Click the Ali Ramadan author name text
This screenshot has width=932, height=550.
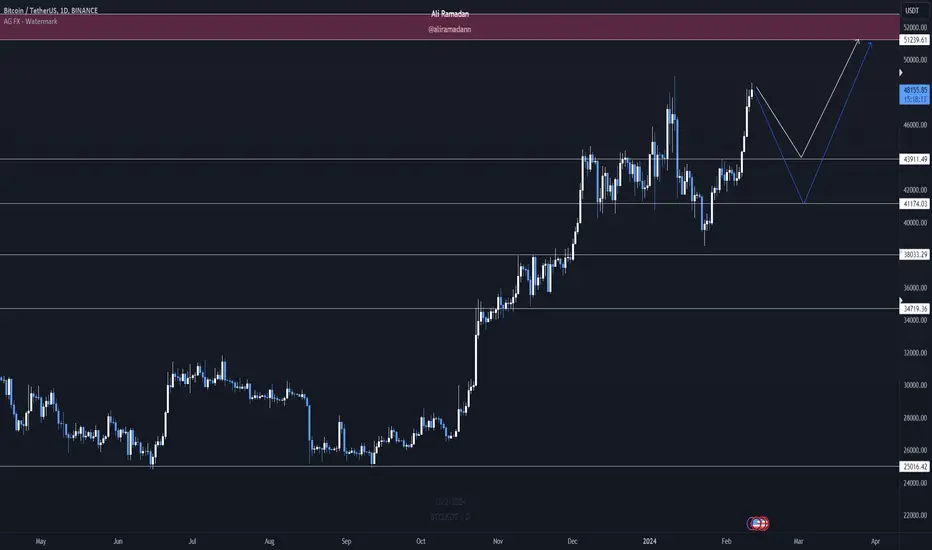pos(450,14)
